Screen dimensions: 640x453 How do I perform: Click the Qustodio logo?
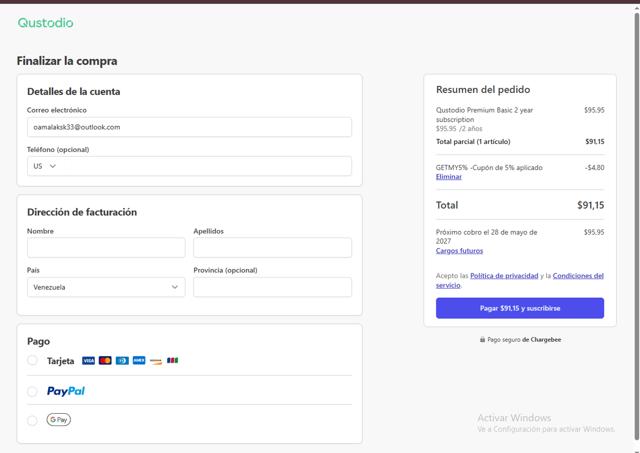(x=45, y=23)
